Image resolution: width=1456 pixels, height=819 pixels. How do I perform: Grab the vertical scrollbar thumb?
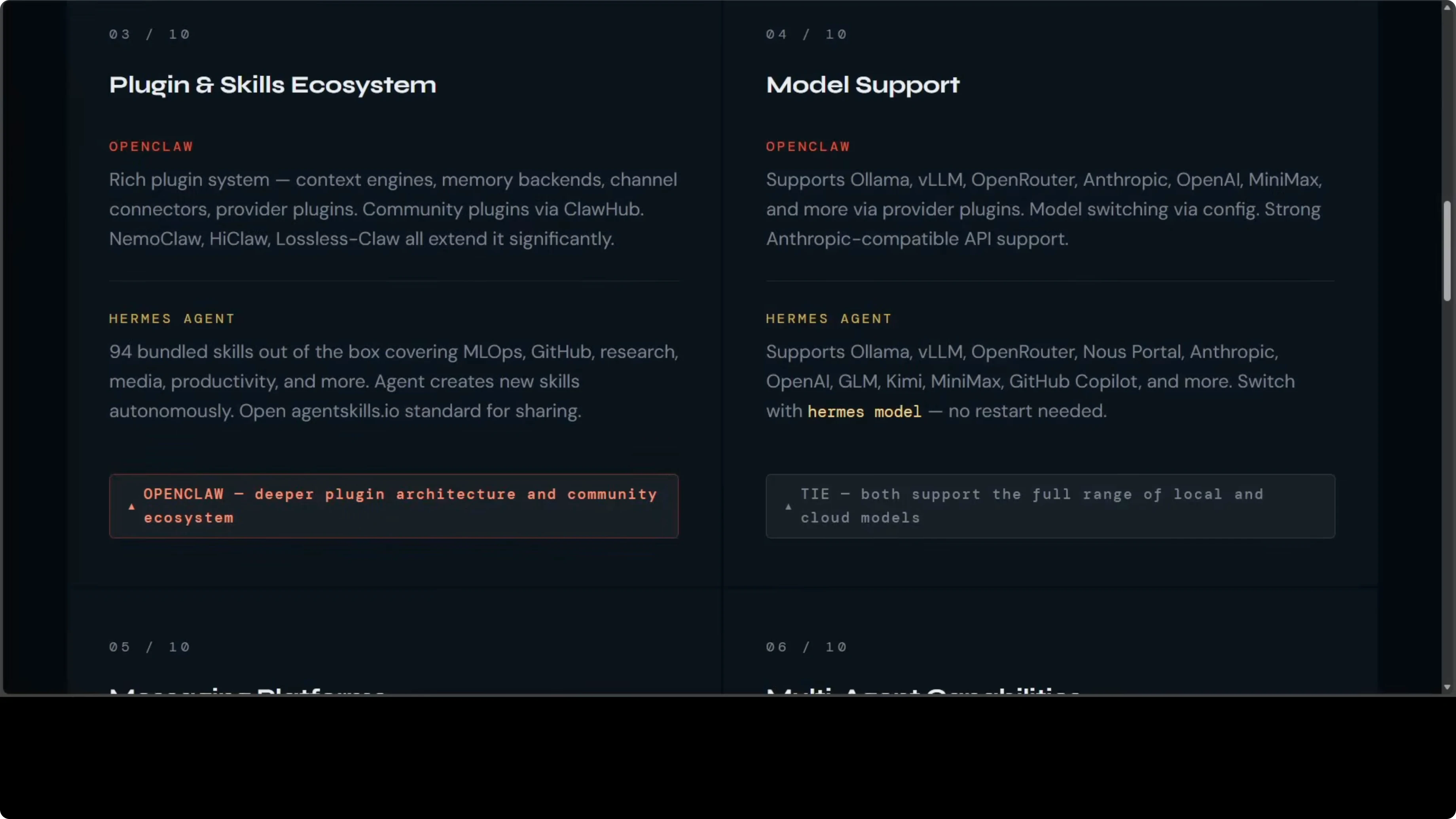click(x=1447, y=250)
